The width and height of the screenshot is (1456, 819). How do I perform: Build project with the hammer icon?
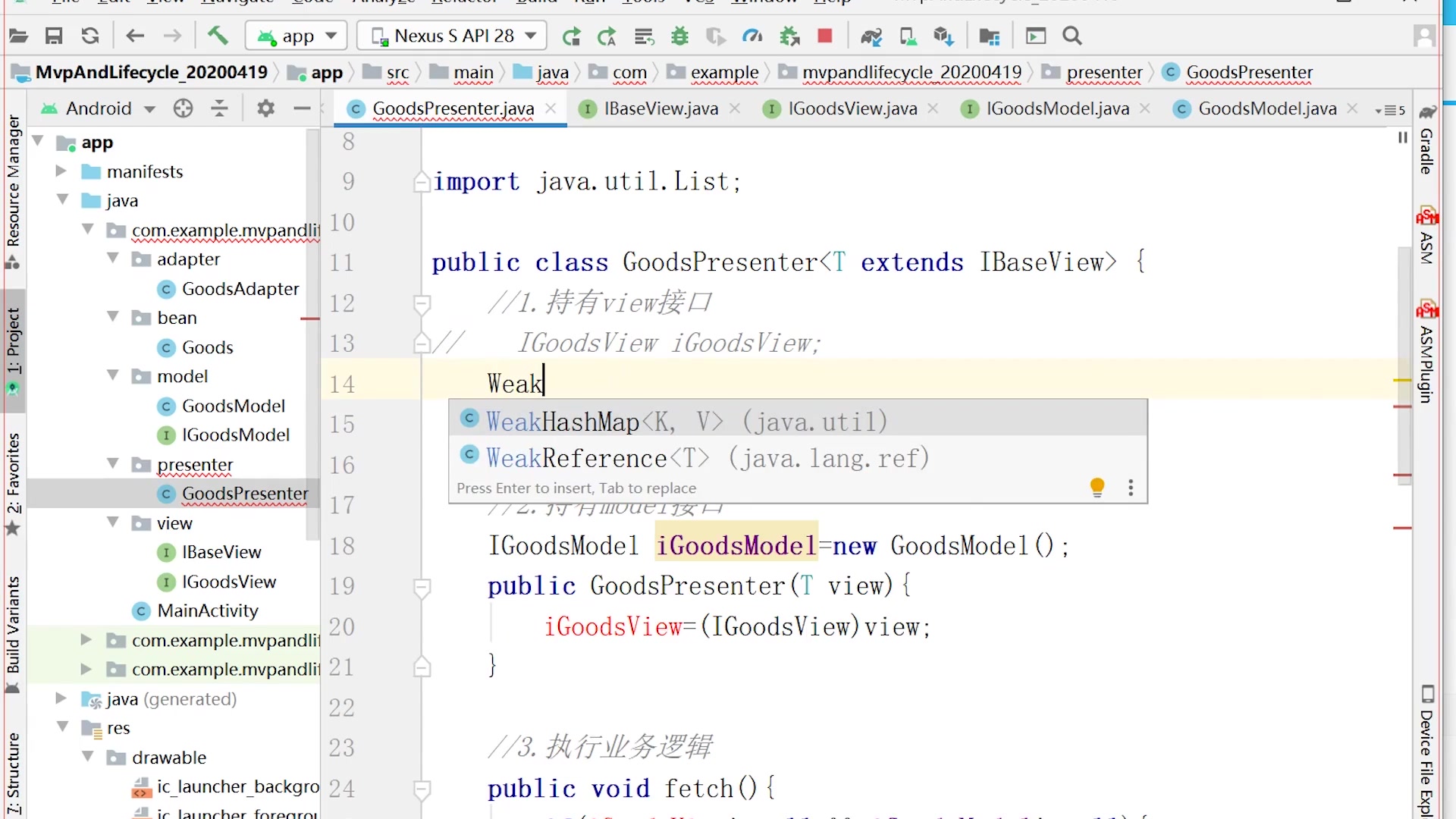tap(218, 36)
